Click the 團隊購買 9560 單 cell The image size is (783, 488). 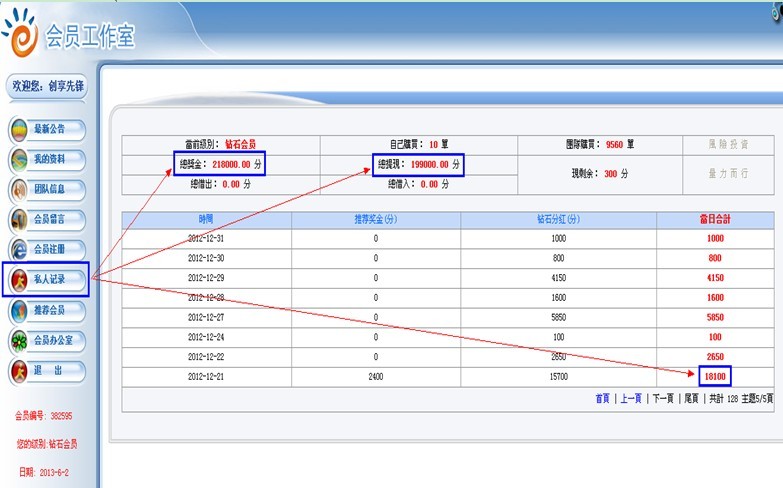600,145
